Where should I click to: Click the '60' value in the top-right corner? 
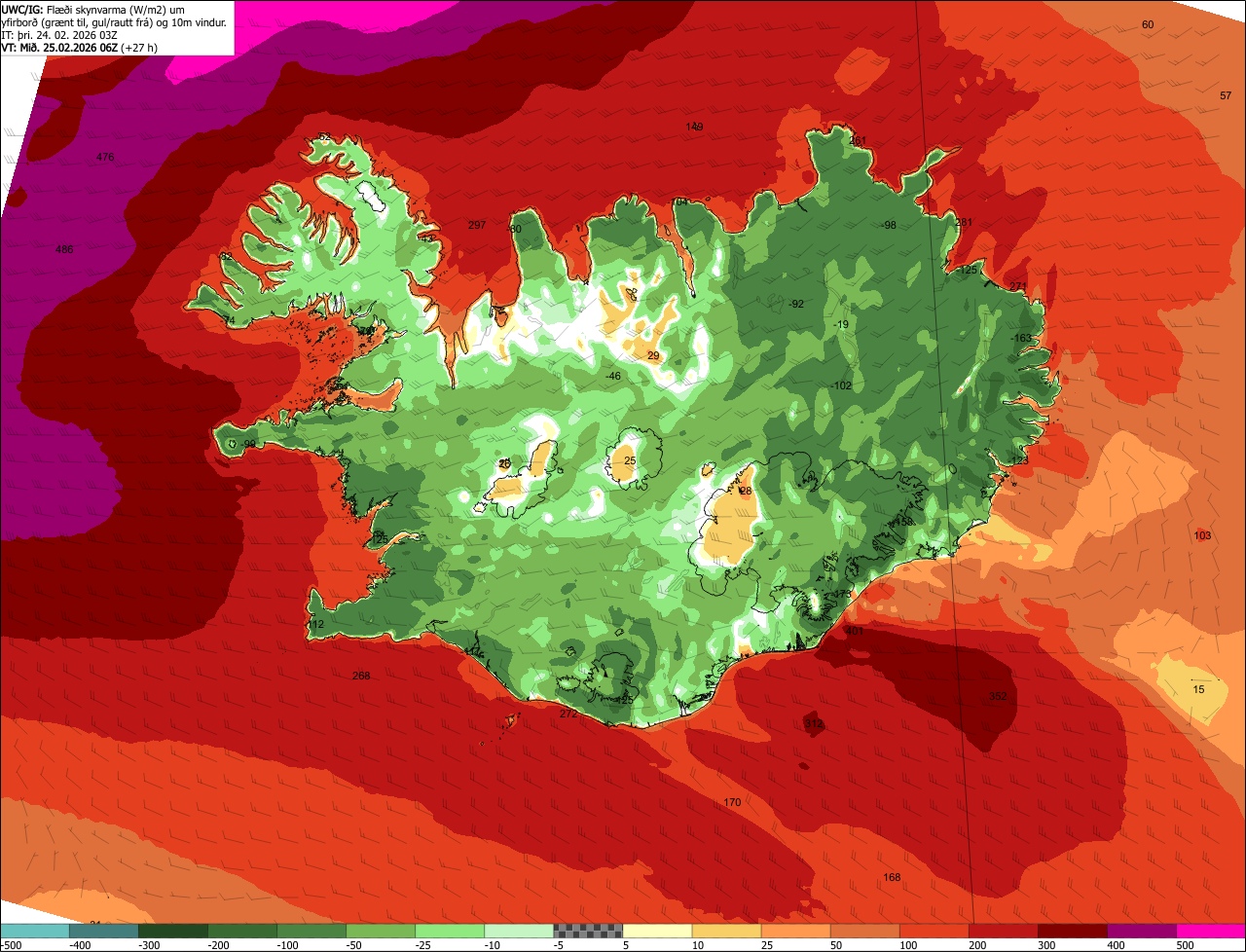click(x=1148, y=24)
